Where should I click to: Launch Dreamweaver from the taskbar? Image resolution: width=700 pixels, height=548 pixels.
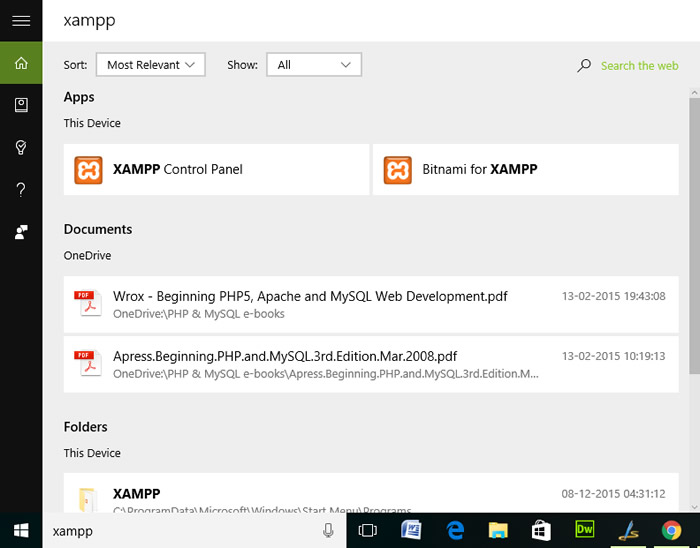pos(585,529)
